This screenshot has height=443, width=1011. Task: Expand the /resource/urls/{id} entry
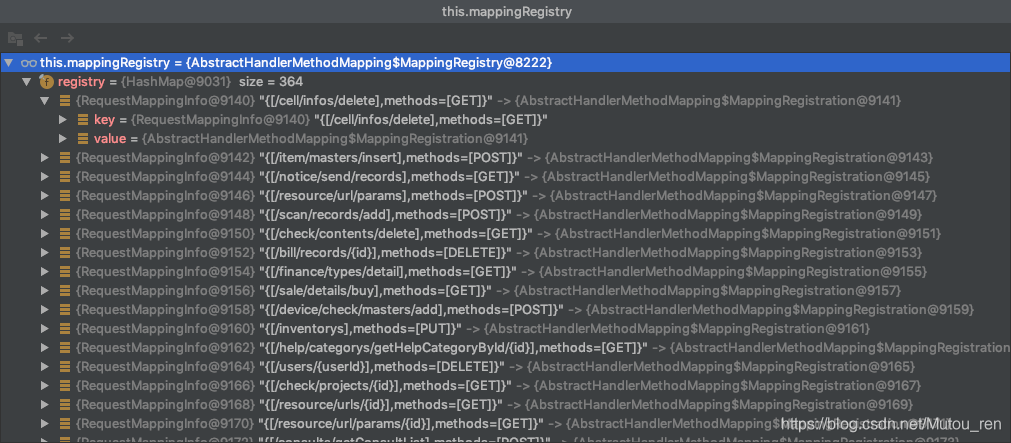click(x=44, y=405)
